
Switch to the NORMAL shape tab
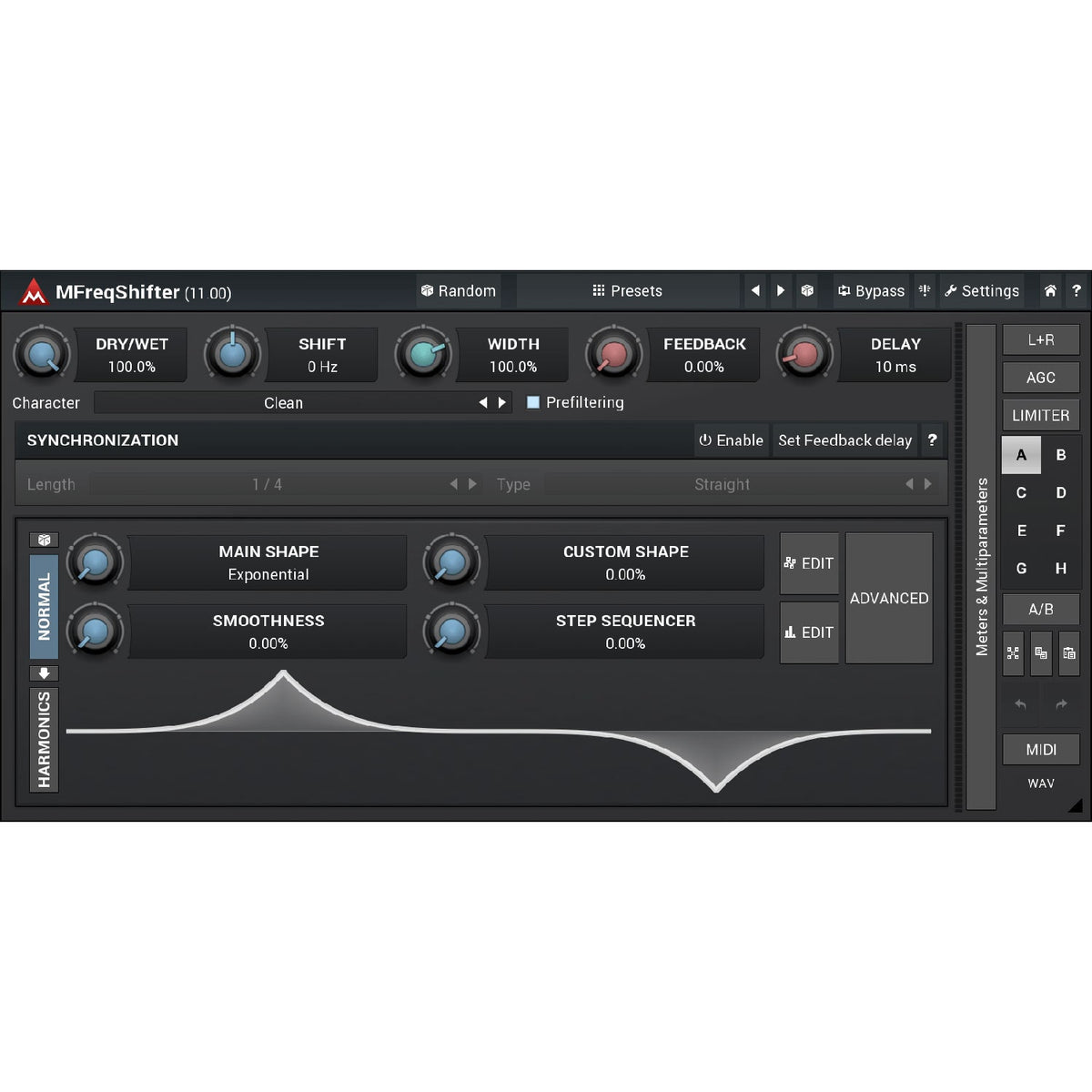[x=44, y=607]
